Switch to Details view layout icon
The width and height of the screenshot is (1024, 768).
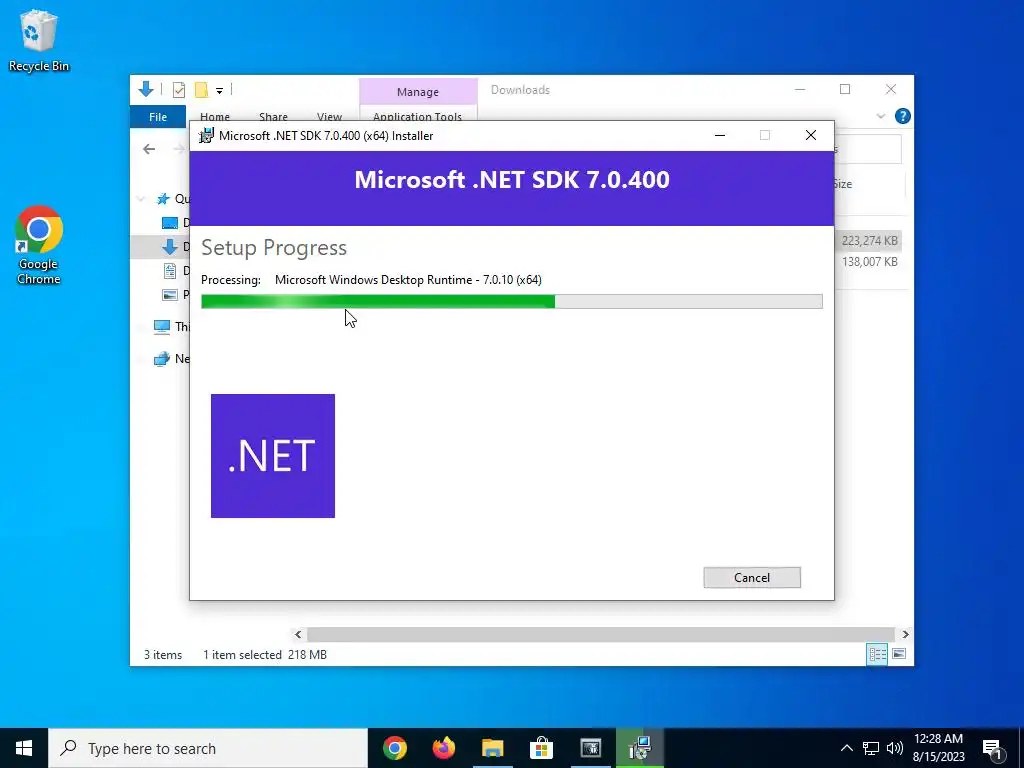pos(877,654)
